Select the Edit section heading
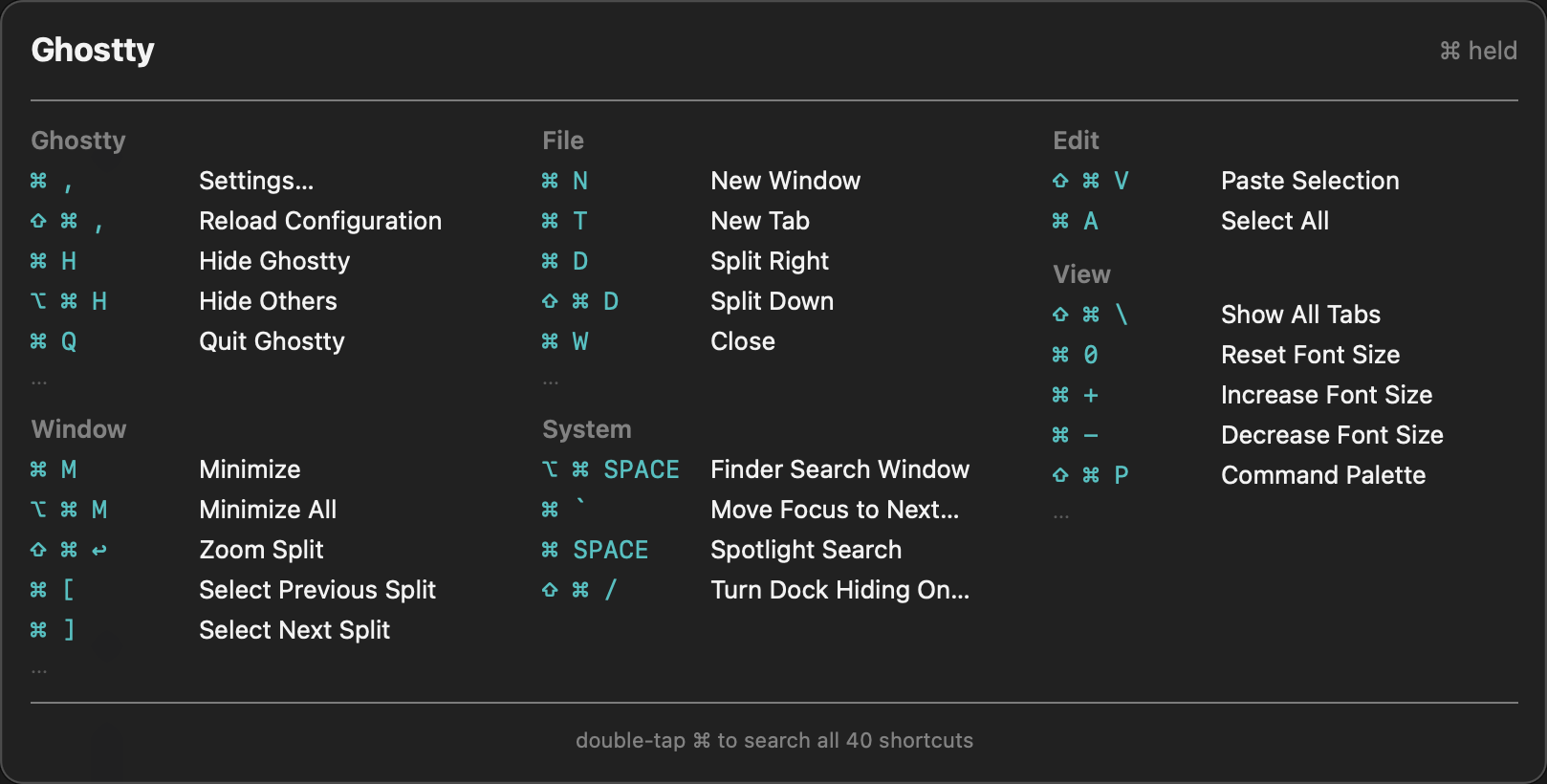1547x784 pixels. tap(1076, 141)
